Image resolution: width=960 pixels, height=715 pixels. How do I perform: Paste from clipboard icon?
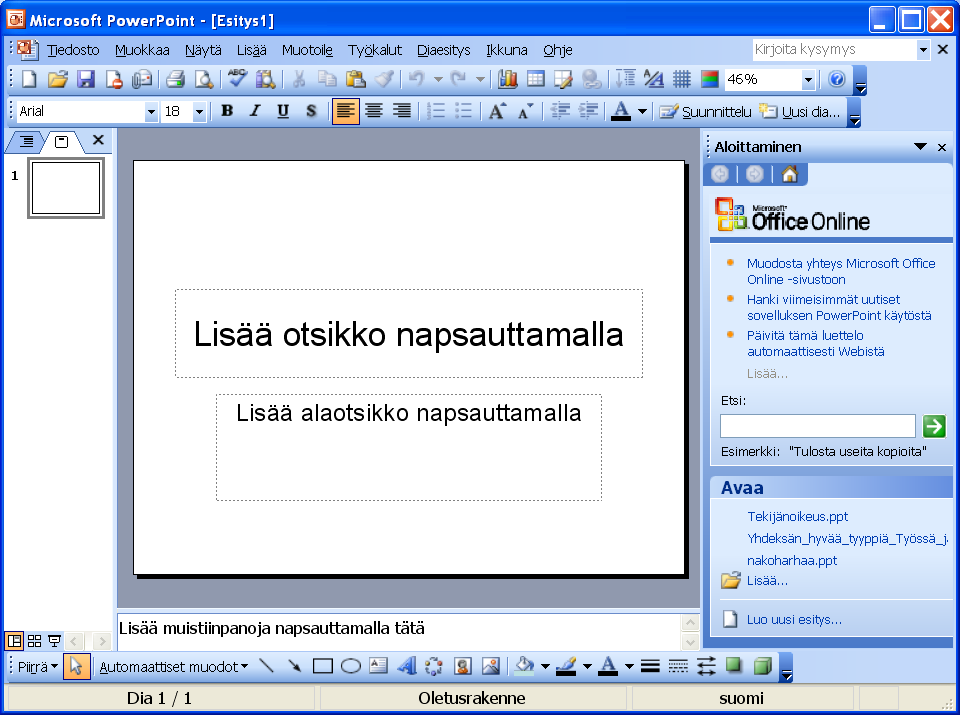[x=356, y=79]
